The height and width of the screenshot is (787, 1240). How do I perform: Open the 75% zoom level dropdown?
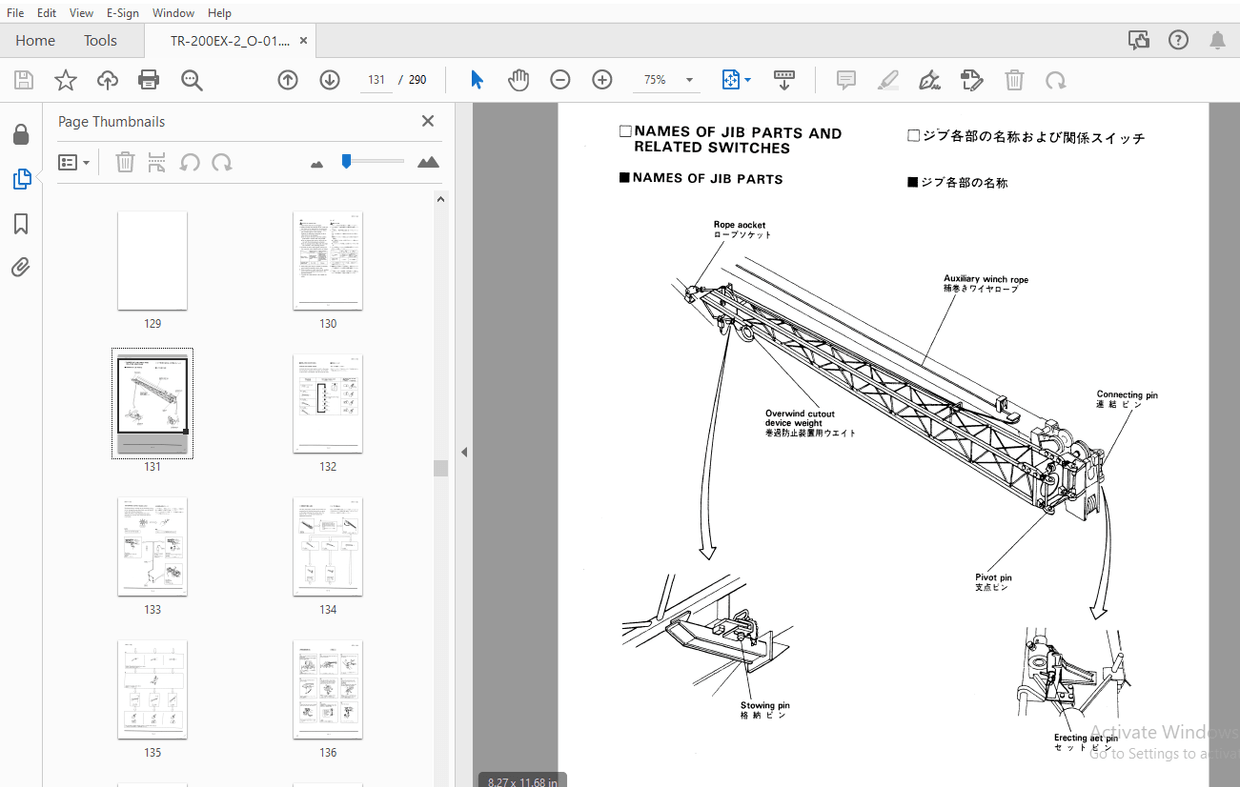coord(688,80)
